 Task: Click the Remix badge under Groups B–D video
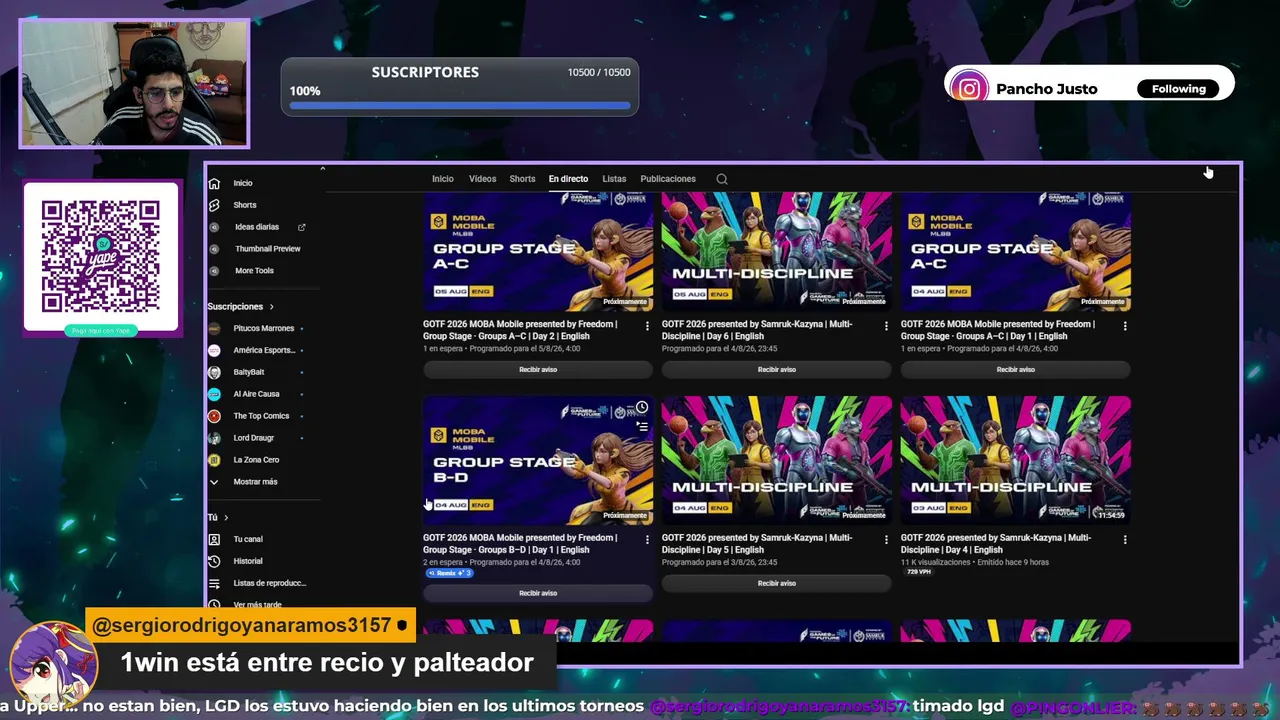(x=449, y=573)
